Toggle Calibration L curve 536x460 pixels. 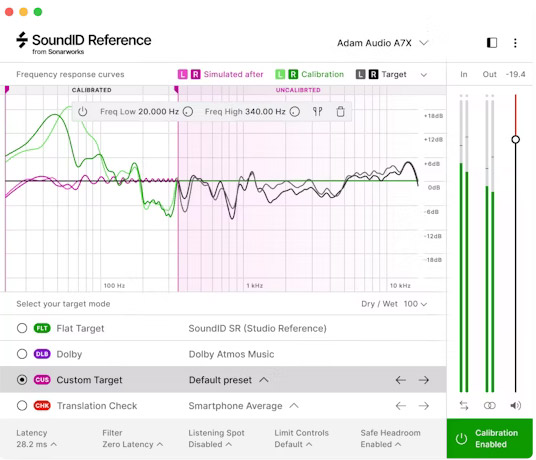280,74
